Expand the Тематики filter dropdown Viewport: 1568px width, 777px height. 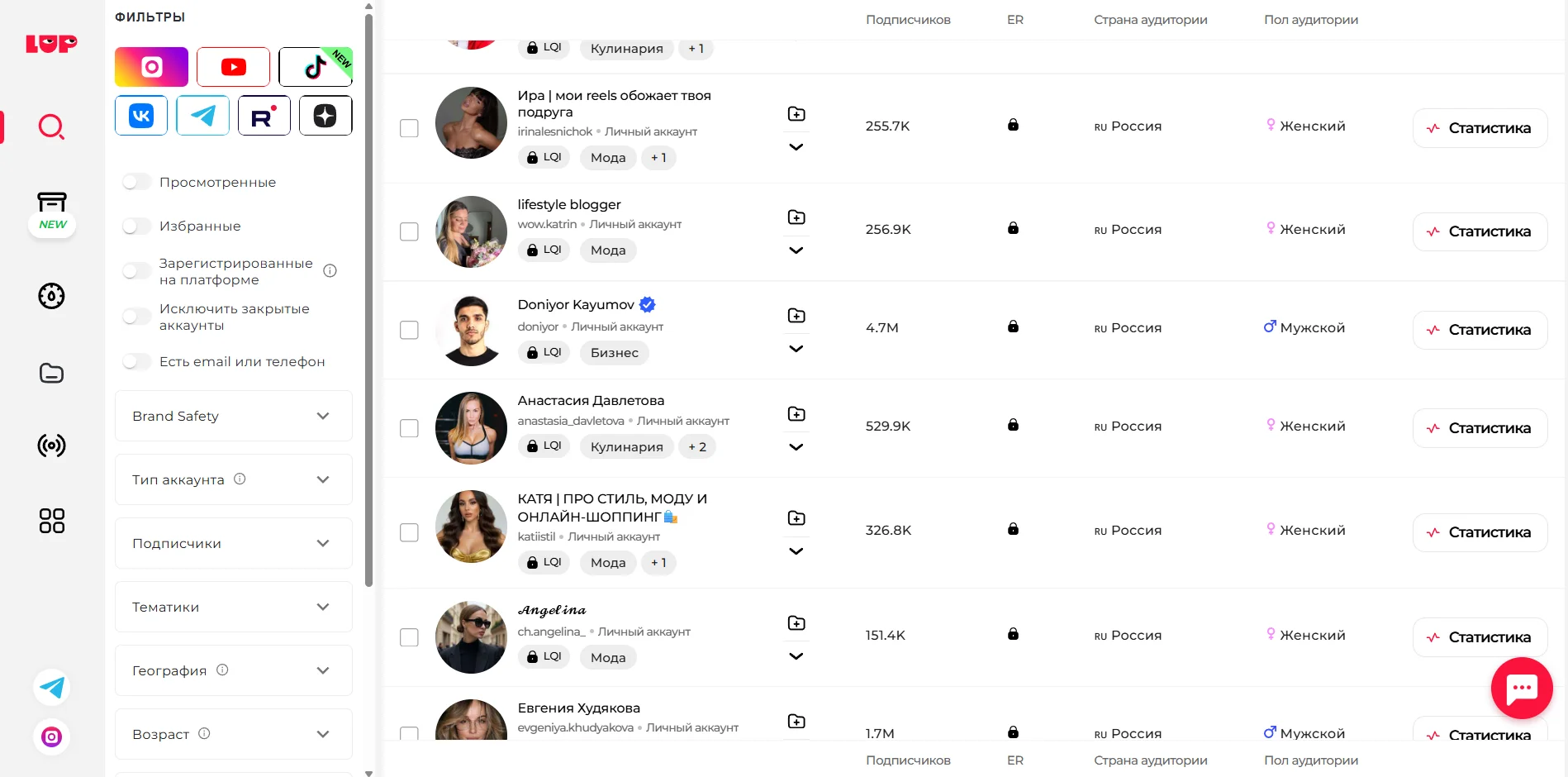[234, 607]
